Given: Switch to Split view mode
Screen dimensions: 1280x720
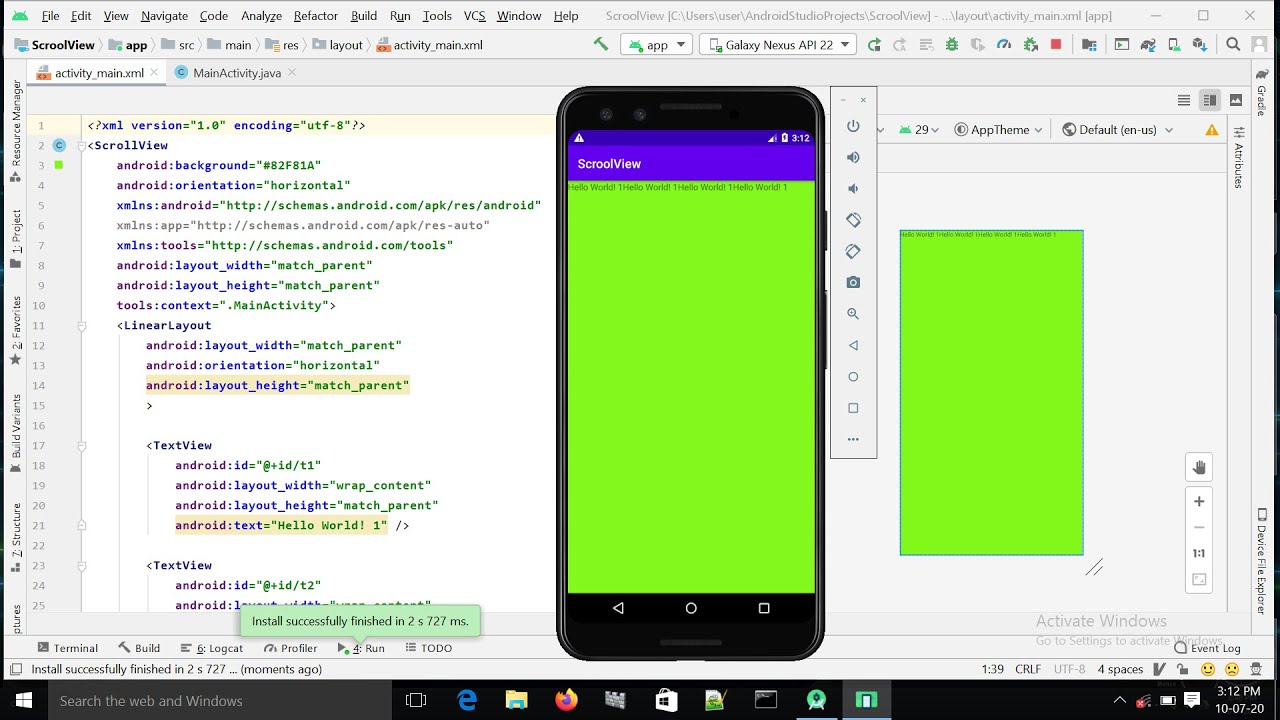Looking at the screenshot, I should coord(1210,100).
